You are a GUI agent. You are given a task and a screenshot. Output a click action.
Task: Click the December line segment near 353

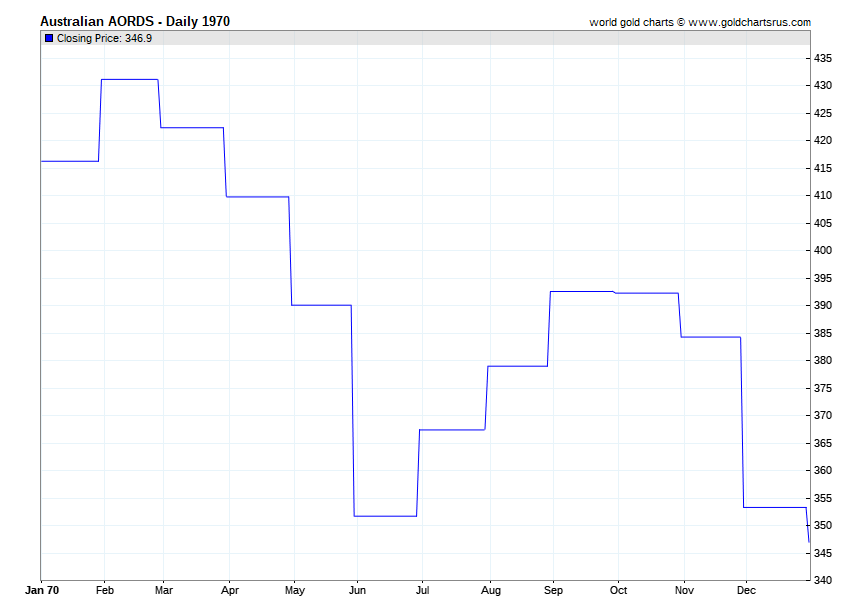(x=775, y=508)
